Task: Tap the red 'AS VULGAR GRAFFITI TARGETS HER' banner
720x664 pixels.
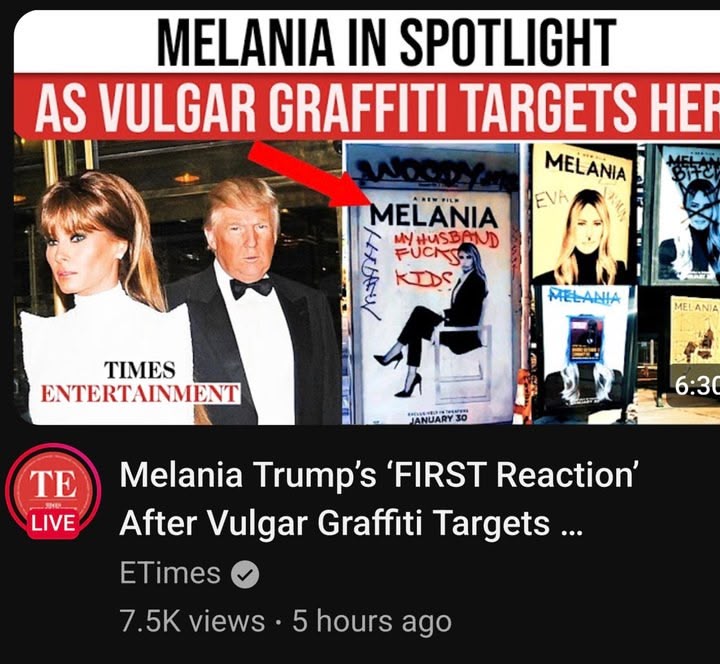Action: pos(367,107)
